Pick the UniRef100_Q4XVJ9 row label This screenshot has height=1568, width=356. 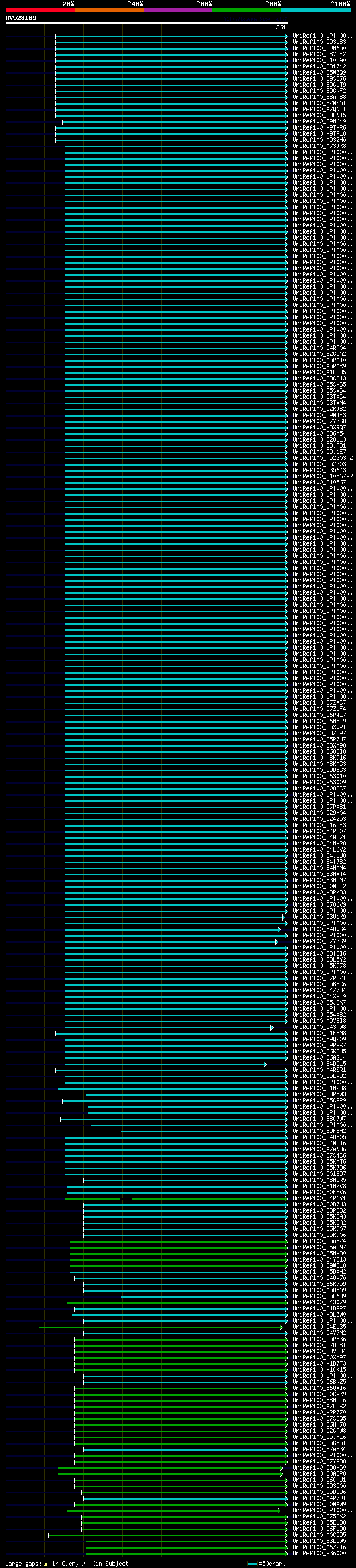pyautogui.click(x=319, y=996)
